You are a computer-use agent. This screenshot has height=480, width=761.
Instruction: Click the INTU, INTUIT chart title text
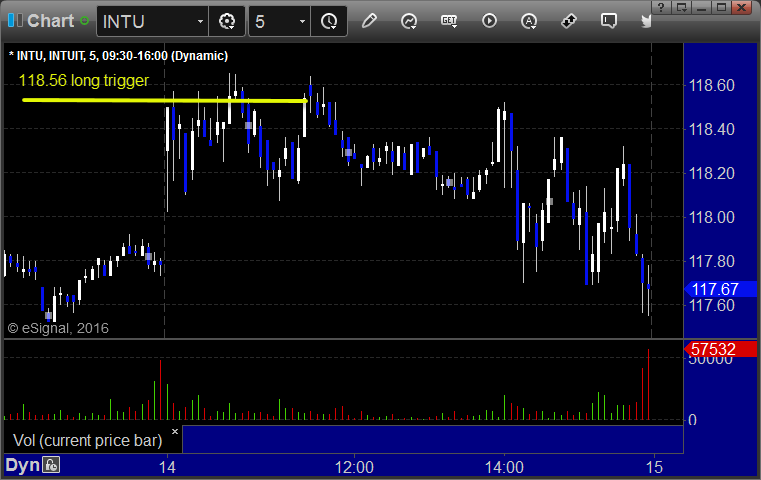point(118,56)
